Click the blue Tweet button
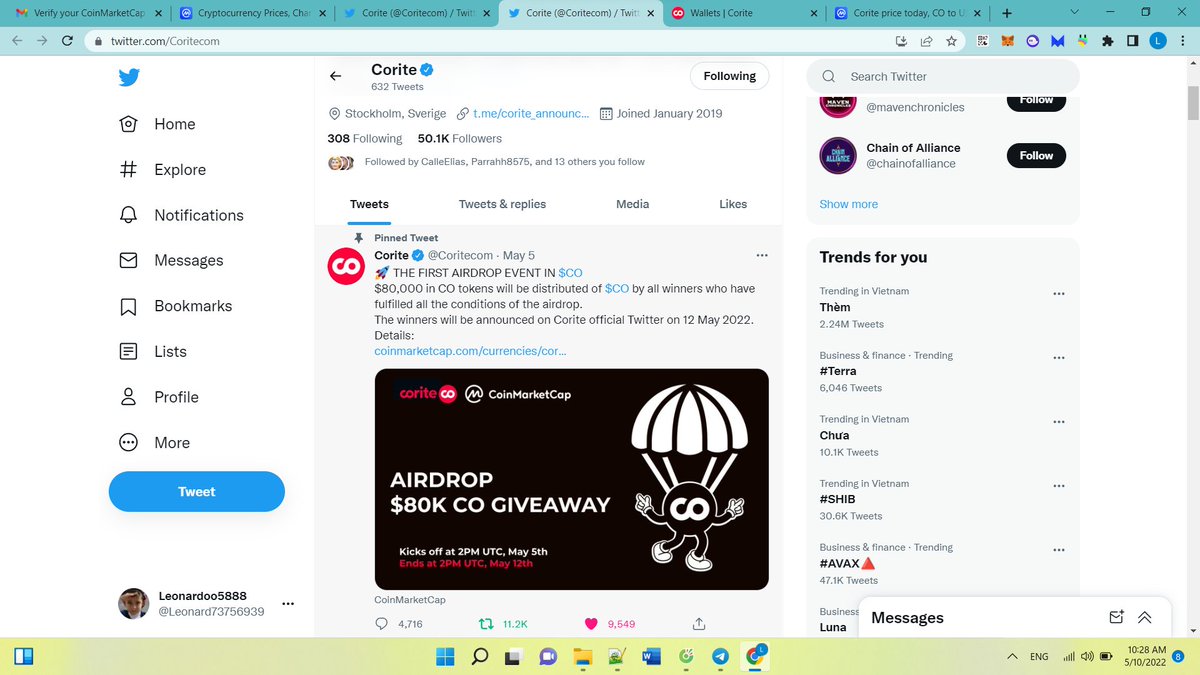 click(x=197, y=491)
